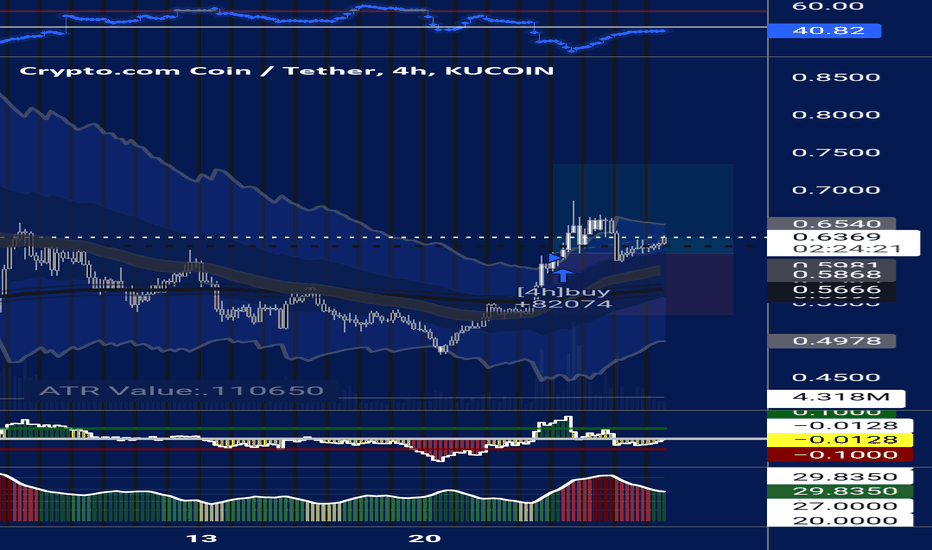The width and height of the screenshot is (932, 550).
Task: Click the blue up-arrow buy signal marker
Action: (562, 275)
